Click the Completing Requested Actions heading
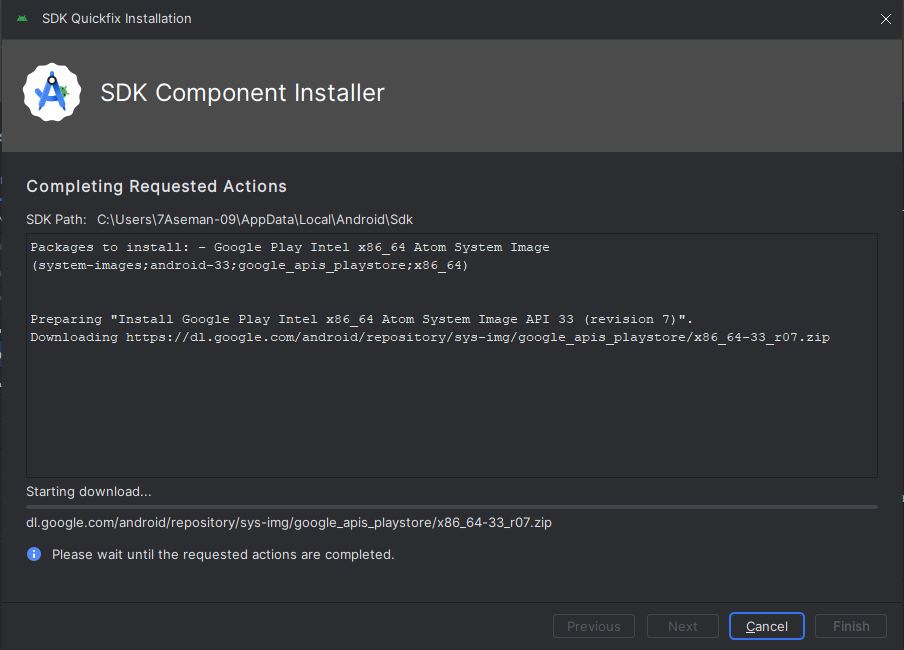Viewport: 904px width, 650px height. click(x=156, y=186)
